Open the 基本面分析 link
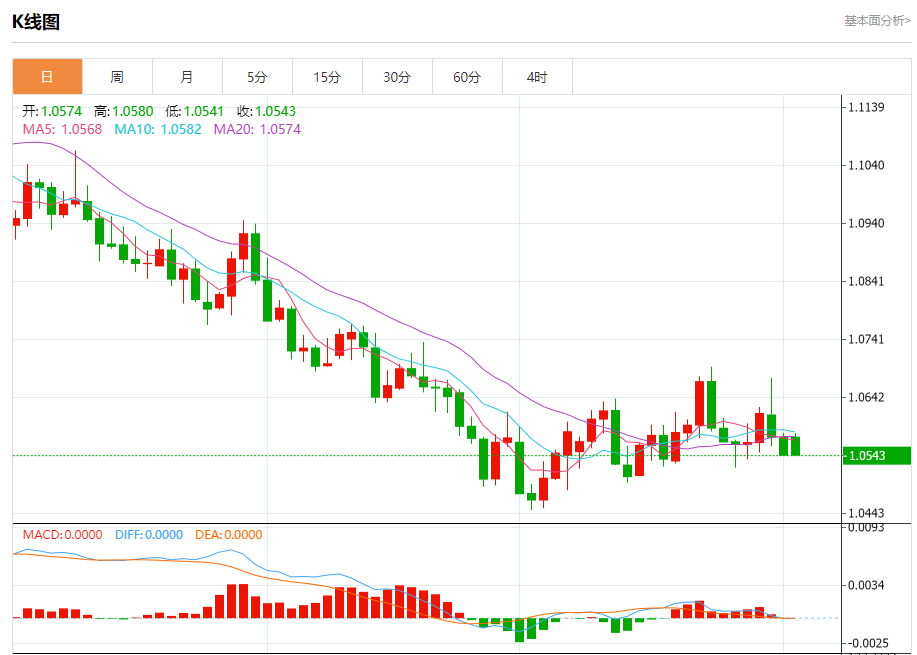The image size is (917, 655). pos(877,20)
